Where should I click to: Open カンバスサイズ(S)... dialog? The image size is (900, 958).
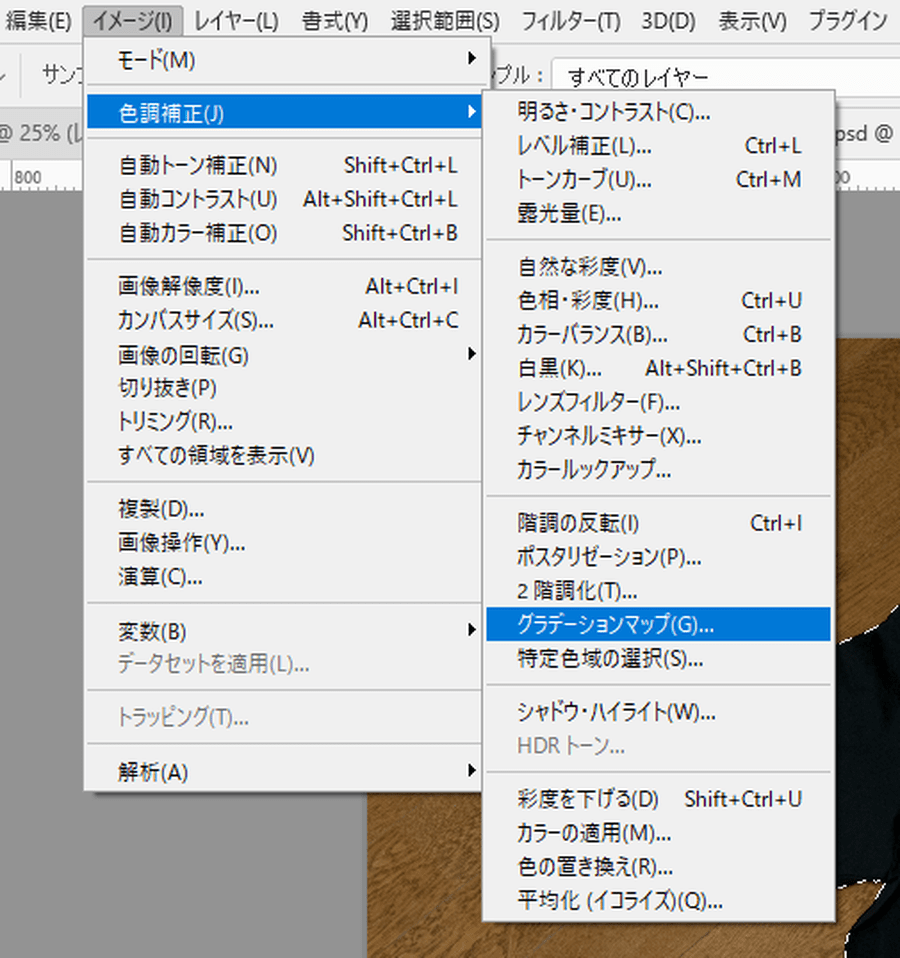pos(284,320)
